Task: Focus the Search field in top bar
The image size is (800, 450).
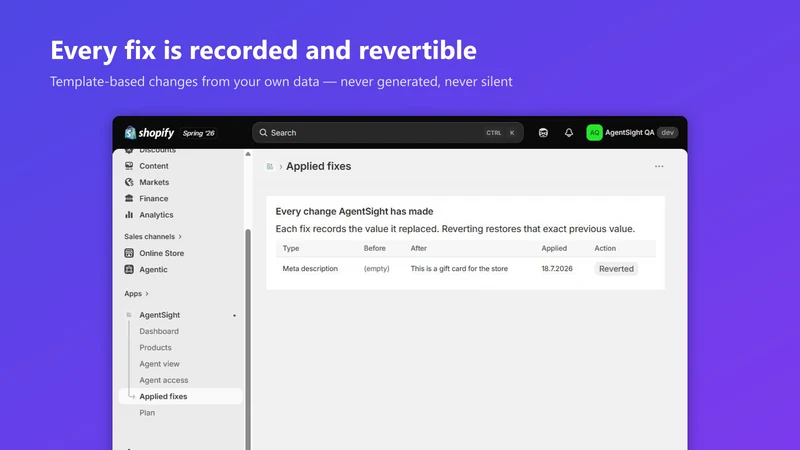Action: (388, 133)
